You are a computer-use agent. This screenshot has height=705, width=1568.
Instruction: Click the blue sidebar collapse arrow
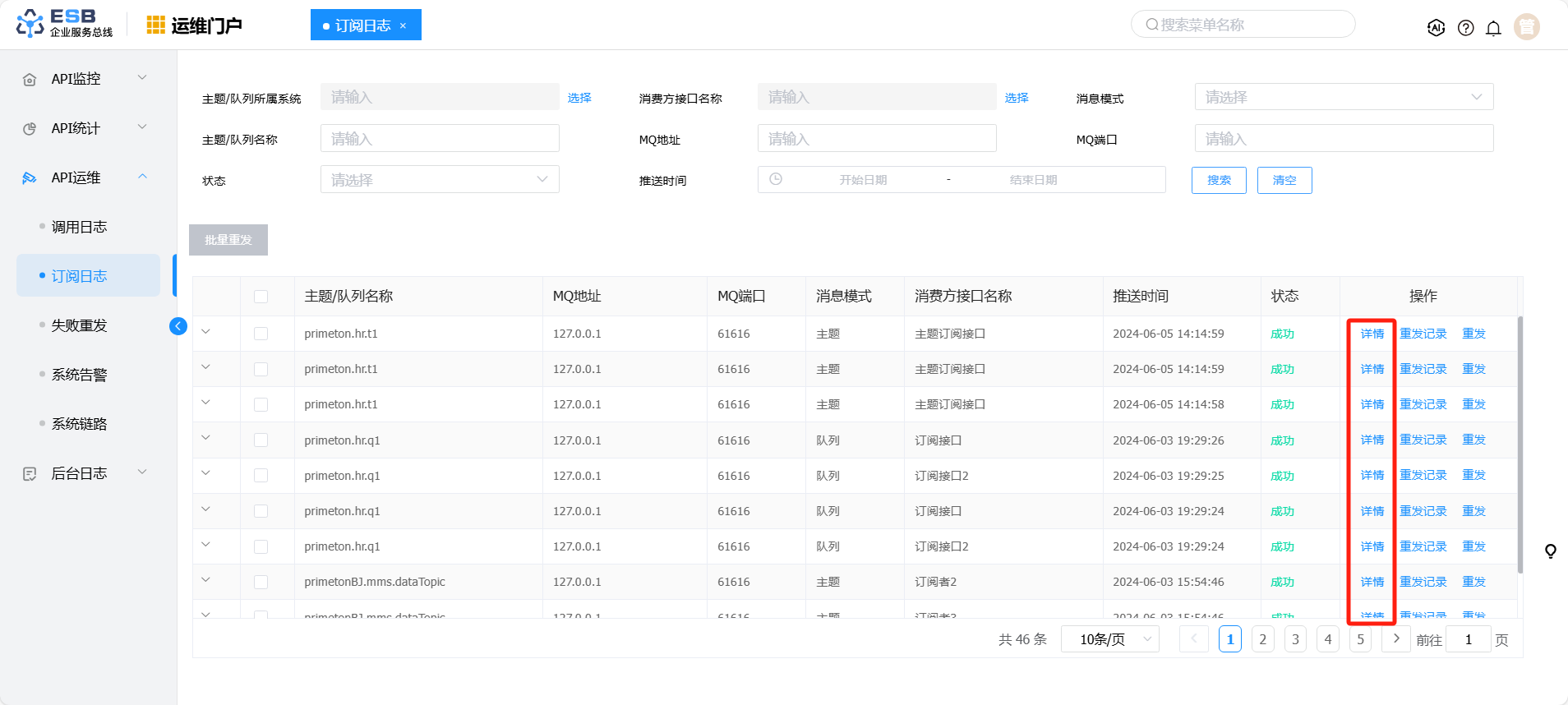pos(178,326)
